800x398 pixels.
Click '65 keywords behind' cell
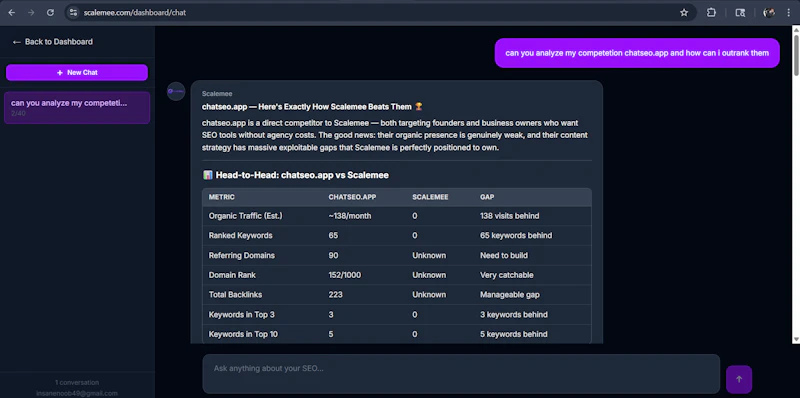tap(516, 236)
